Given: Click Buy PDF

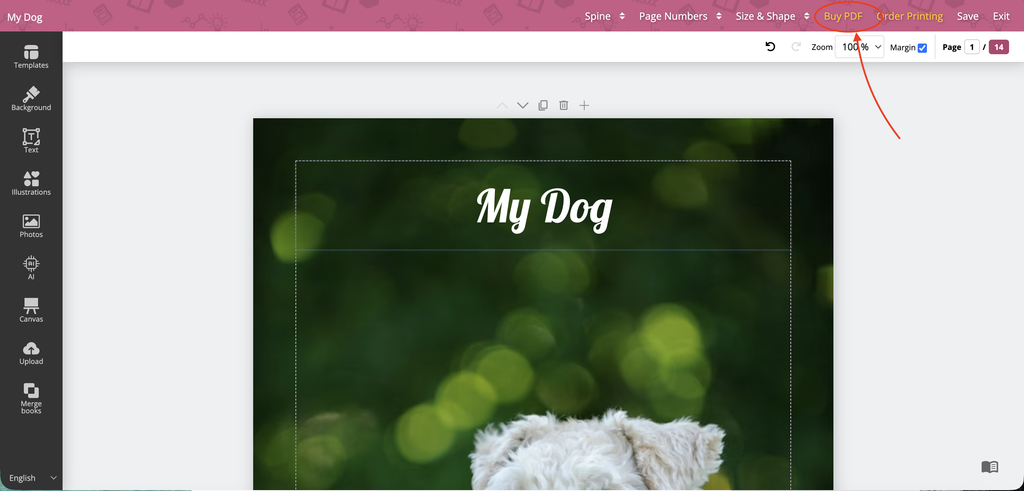Looking at the screenshot, I should point(843,16).
